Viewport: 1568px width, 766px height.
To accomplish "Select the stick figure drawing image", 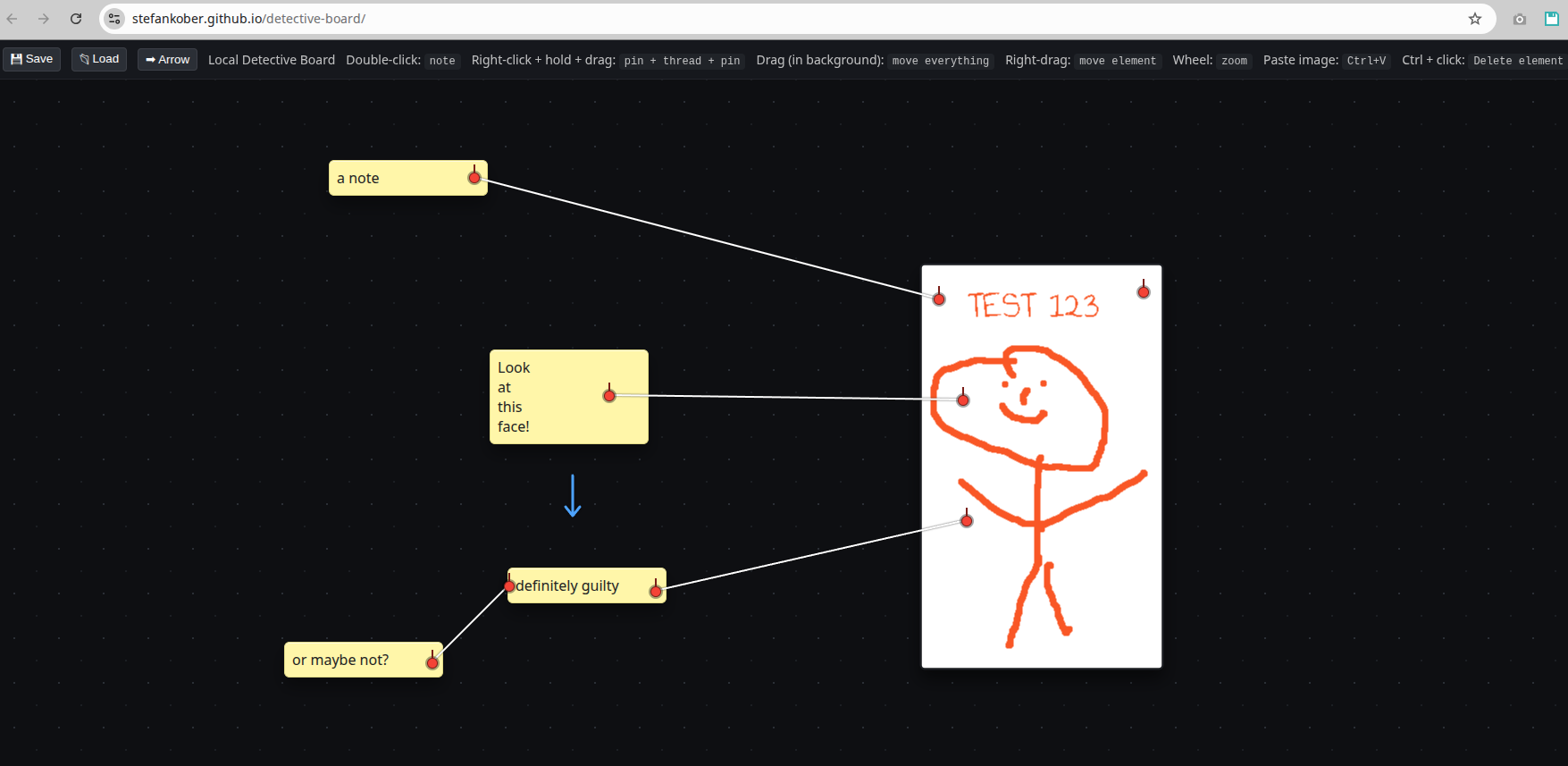I will pyautogui.click(x=1042, y=467).
